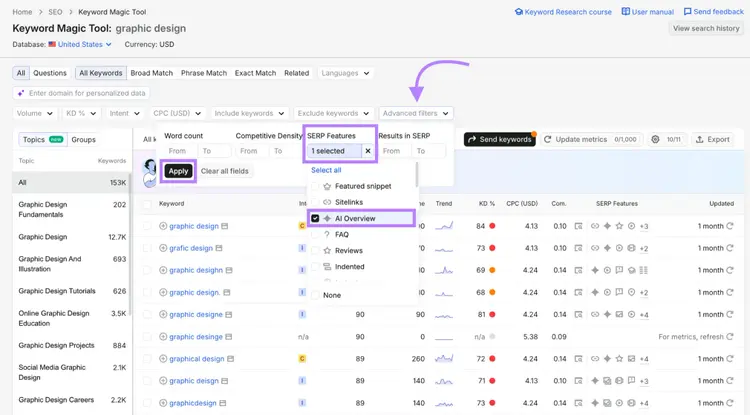This screenshot has height=415, width=750.
Task: Add 'graphicdesign' keyword with plus icon
Action: (x=163, y=403)
